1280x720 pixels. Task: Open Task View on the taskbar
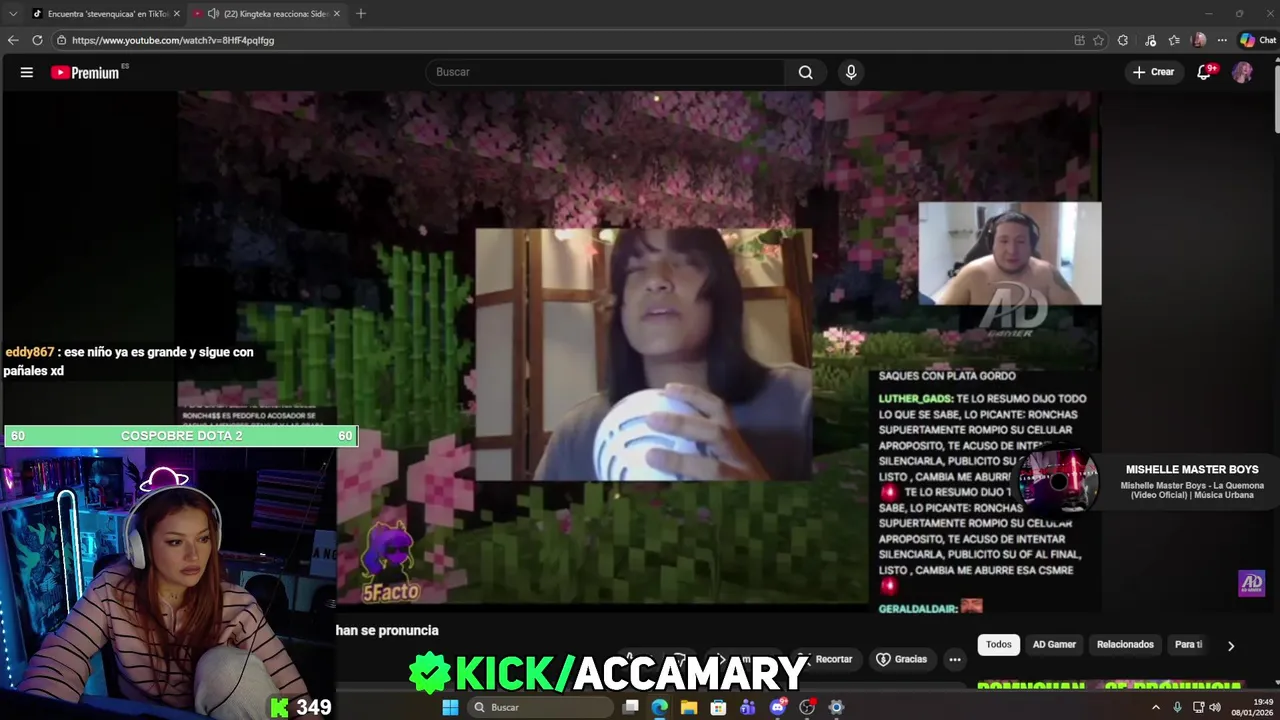coord(630,707)
